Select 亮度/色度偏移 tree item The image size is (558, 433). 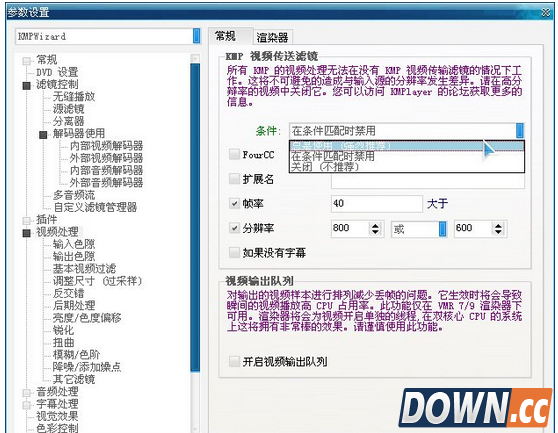pyautogui.click(x=87, y=318)
